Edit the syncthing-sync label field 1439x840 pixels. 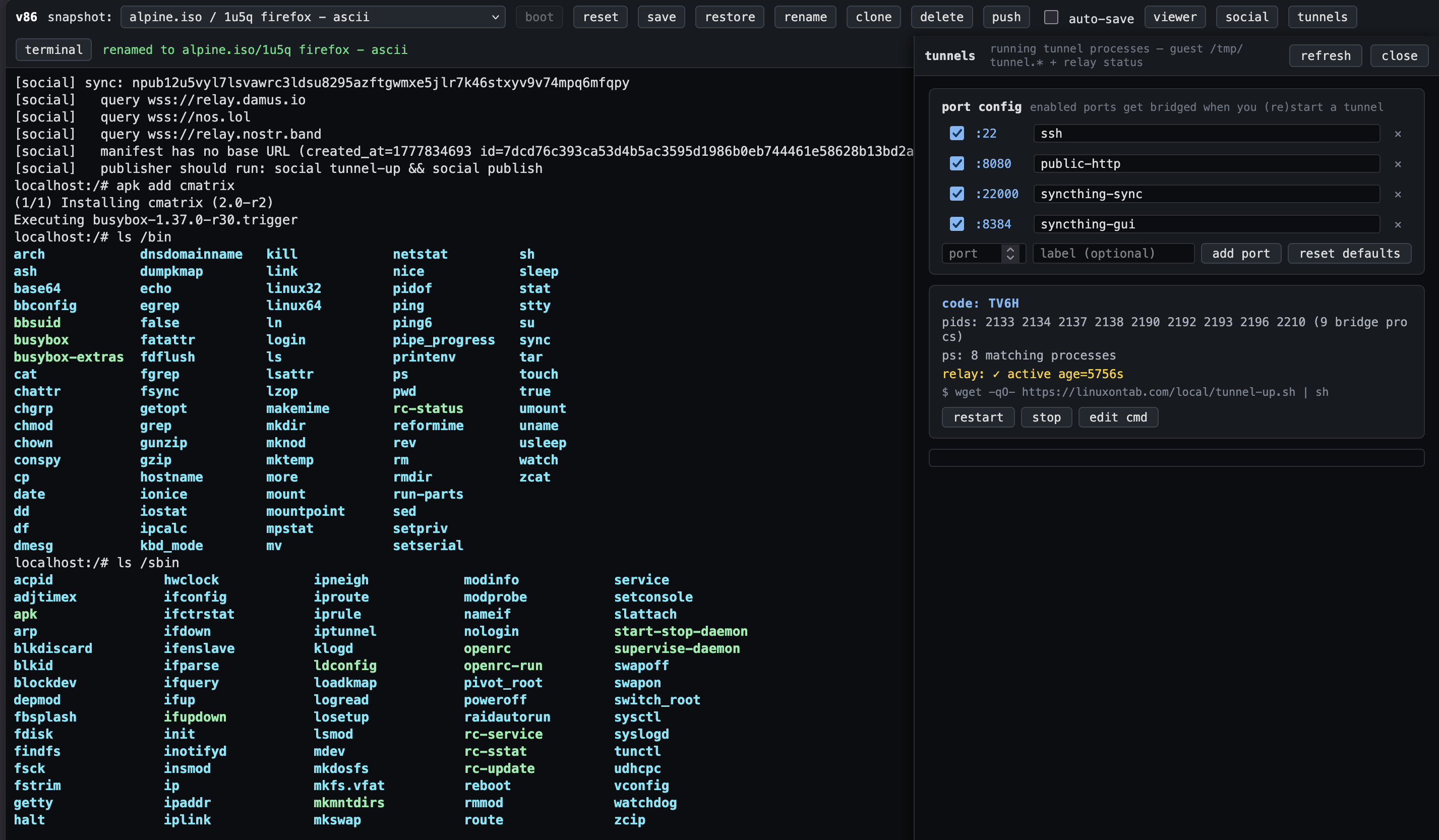(1207, 194)
